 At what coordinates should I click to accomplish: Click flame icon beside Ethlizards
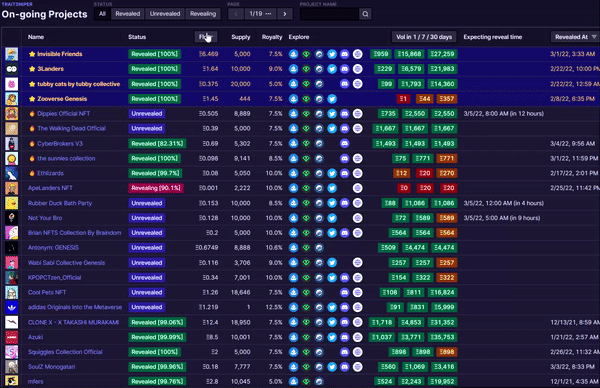tap(32, 173)
